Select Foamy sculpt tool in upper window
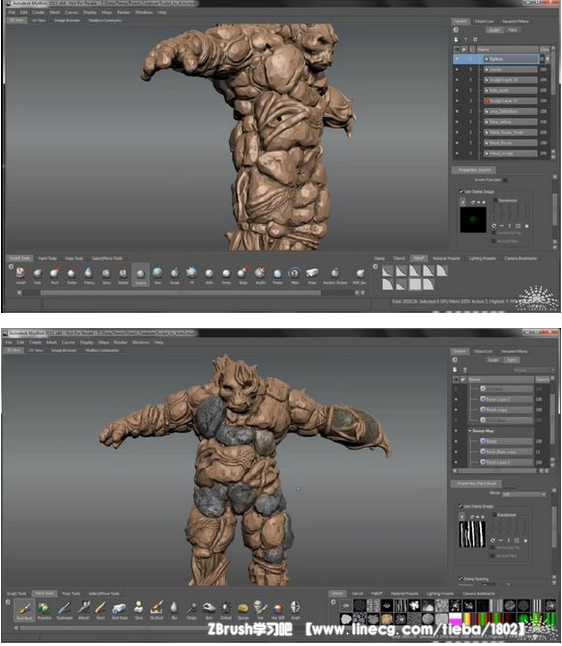This screenshot has width=562, height=646. point(89,274)
